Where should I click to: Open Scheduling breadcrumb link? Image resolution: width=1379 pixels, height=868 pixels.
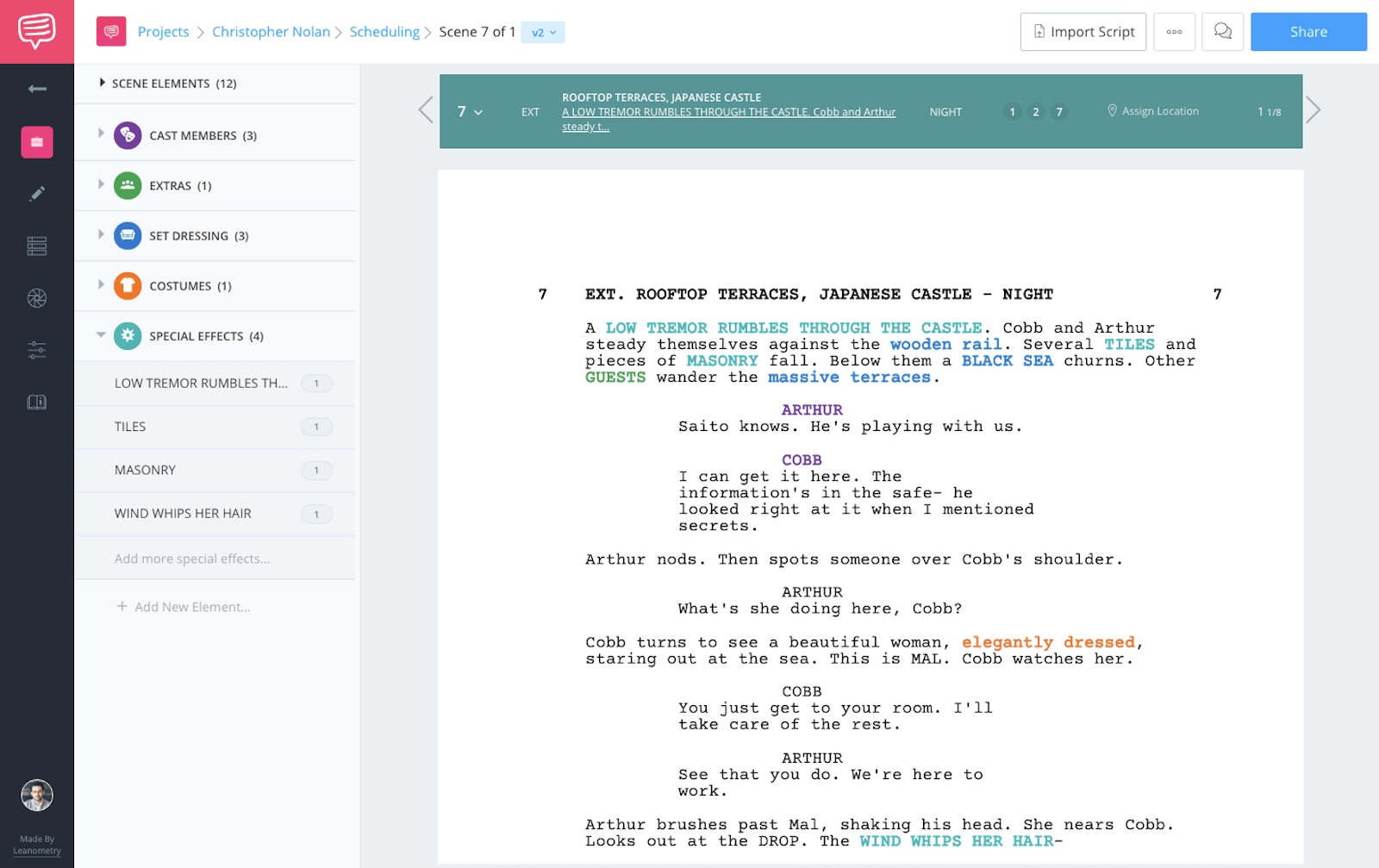click(x=384, y=32)
